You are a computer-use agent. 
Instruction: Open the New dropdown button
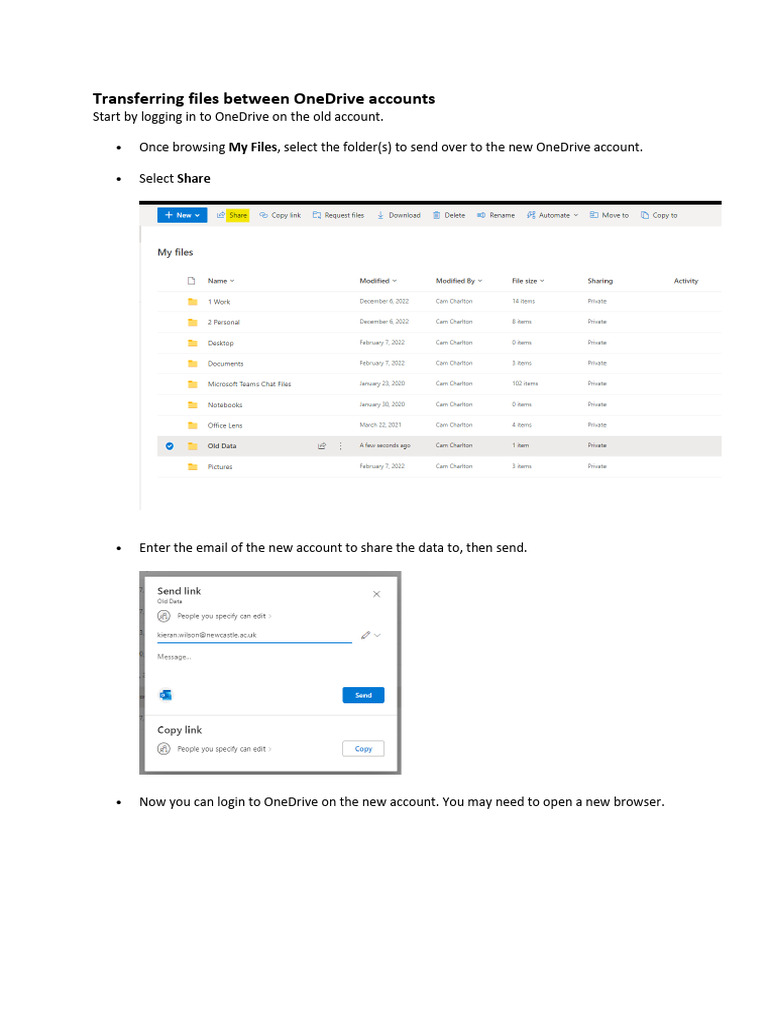182,215
